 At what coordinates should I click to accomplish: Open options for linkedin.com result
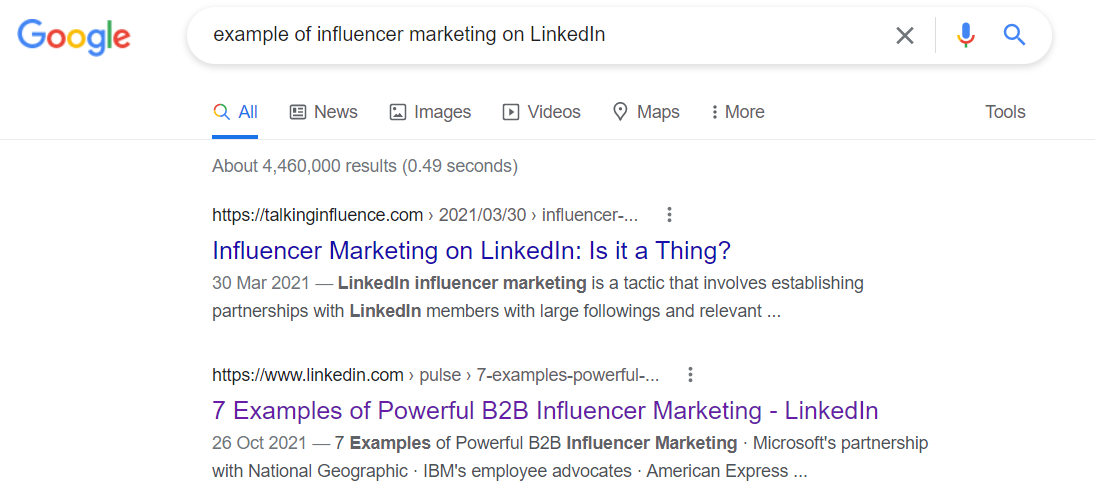690,375
